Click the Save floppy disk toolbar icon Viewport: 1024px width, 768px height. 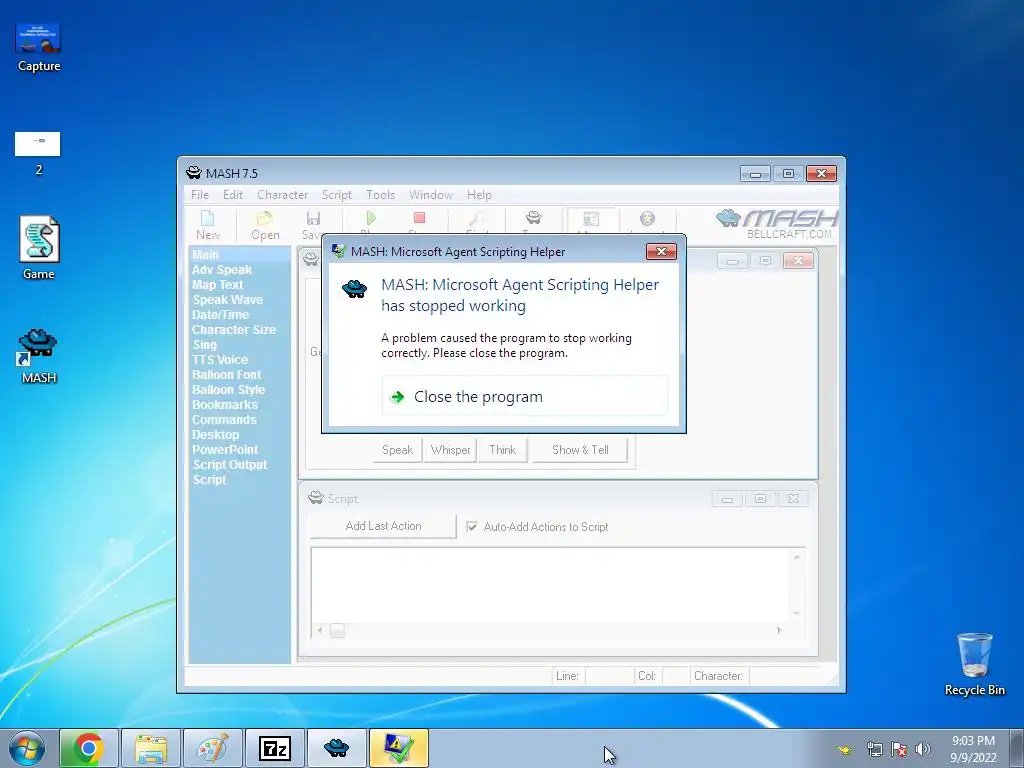pos(313,225)
